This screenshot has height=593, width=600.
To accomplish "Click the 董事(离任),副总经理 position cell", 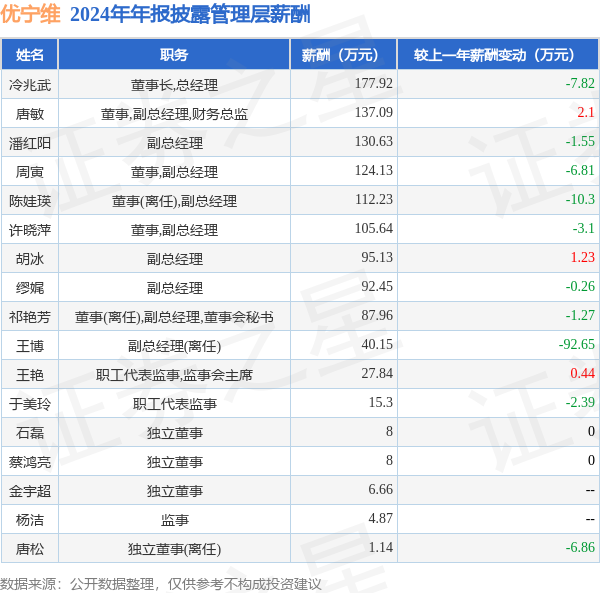I will pos(174,201).
